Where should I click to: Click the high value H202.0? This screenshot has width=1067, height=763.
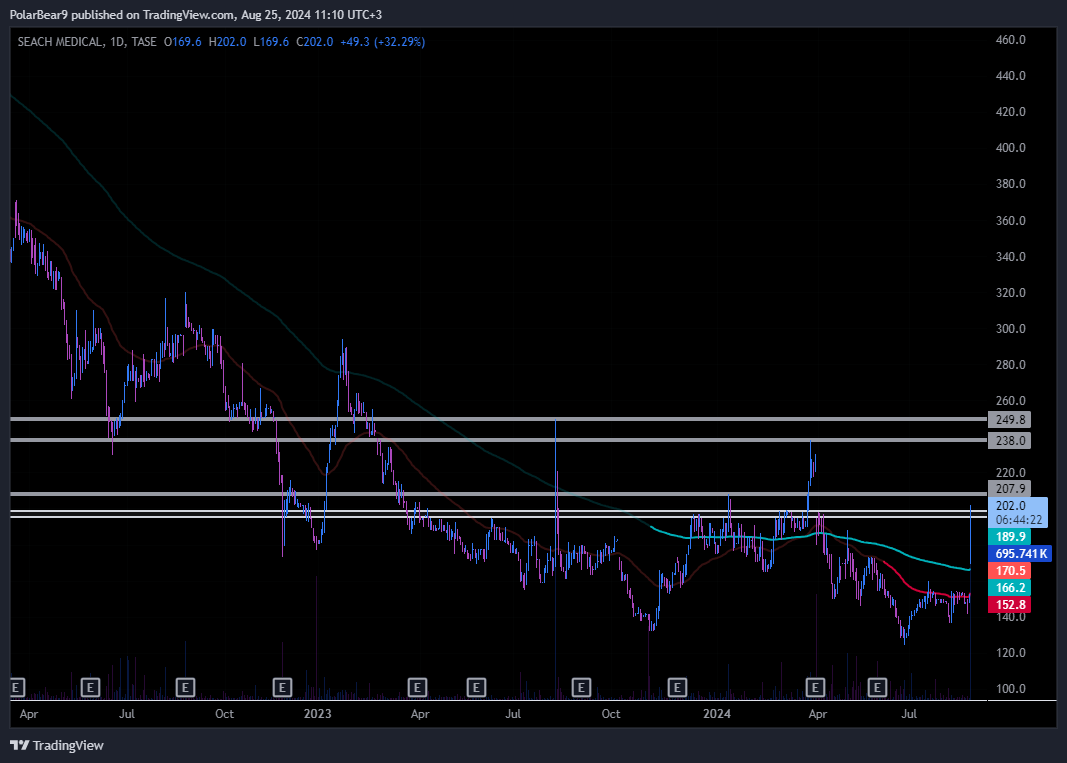[x=227, y=42]
